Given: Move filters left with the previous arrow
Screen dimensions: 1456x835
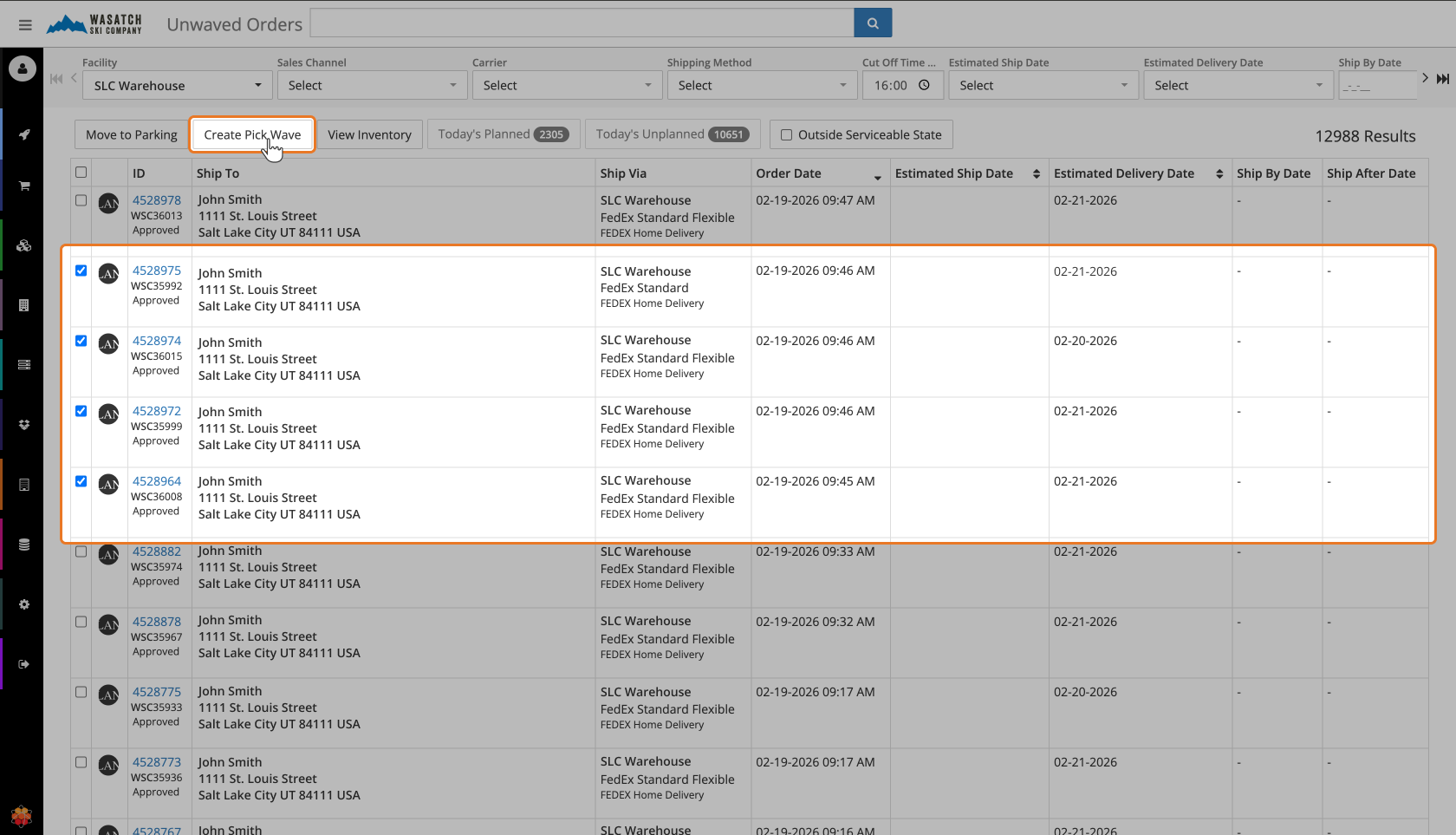Looking at the screenshot, I should coord(74,78).
